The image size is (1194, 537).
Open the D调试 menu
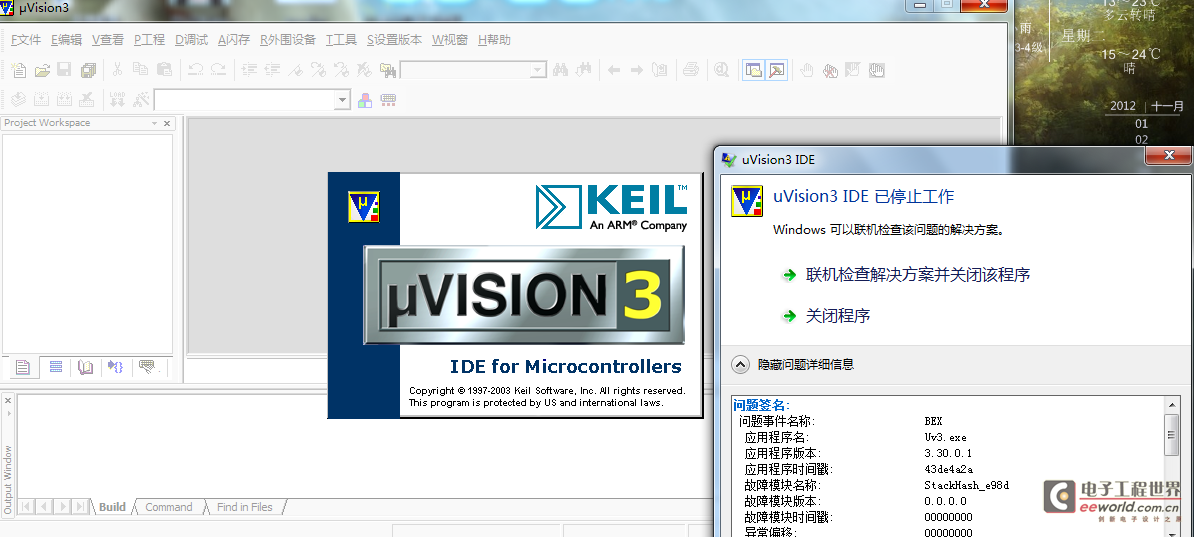(x=191, y=40)
